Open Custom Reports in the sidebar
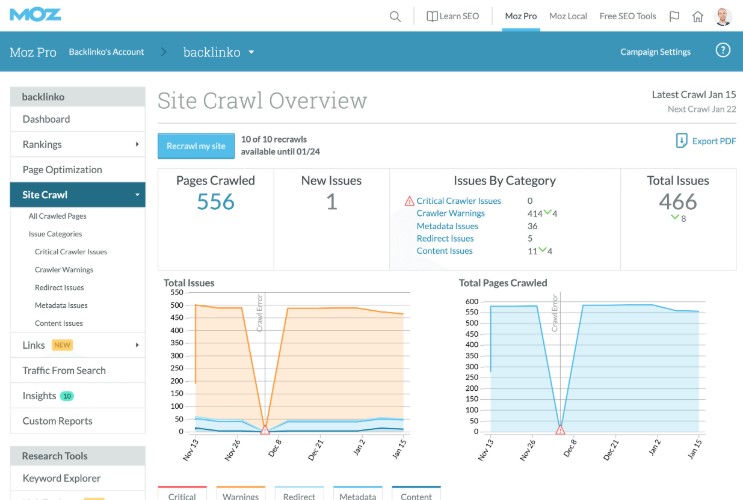 click(x=78, y=421)
